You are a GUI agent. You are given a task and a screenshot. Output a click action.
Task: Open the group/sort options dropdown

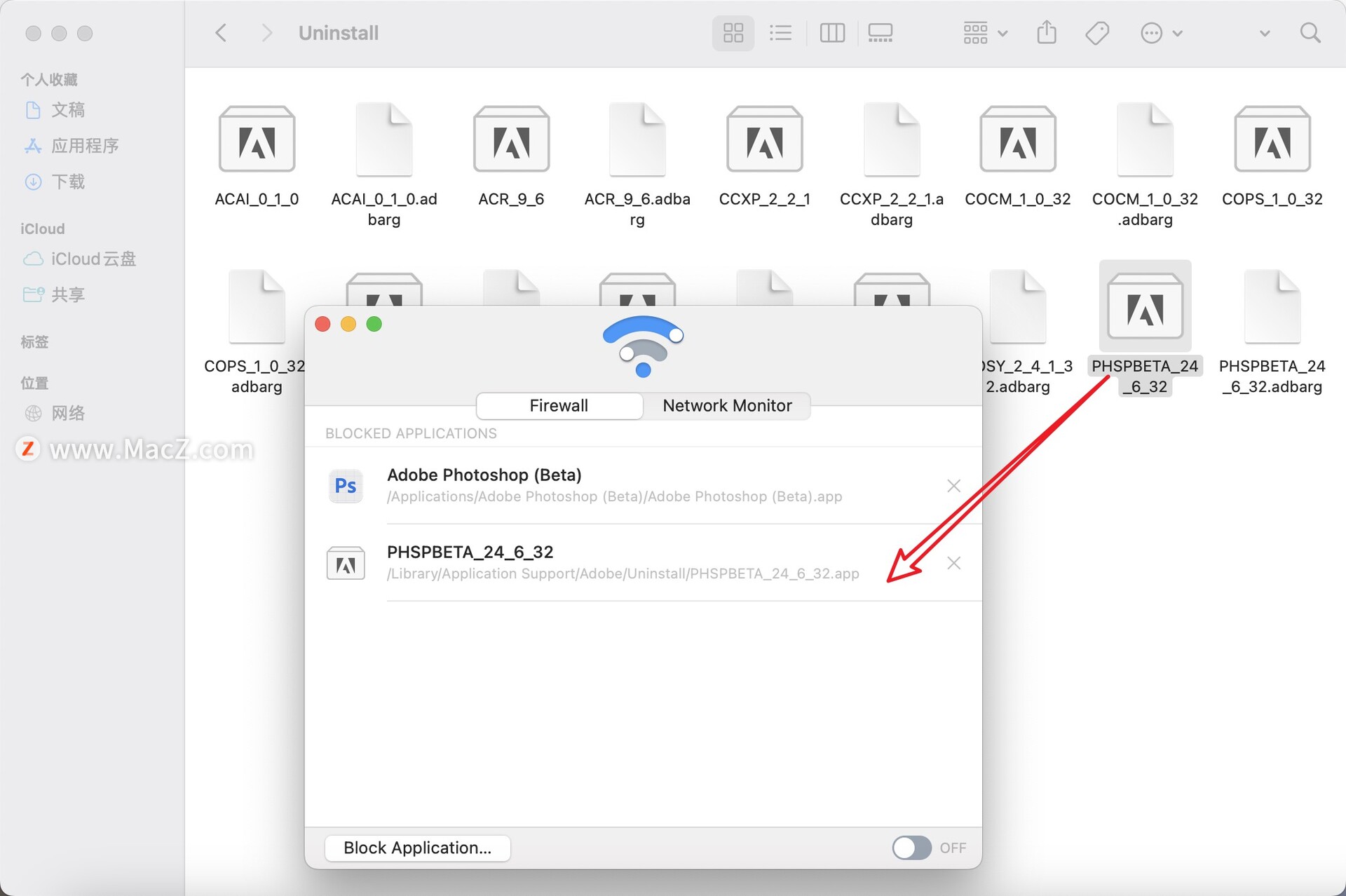(x=984, y=32)
